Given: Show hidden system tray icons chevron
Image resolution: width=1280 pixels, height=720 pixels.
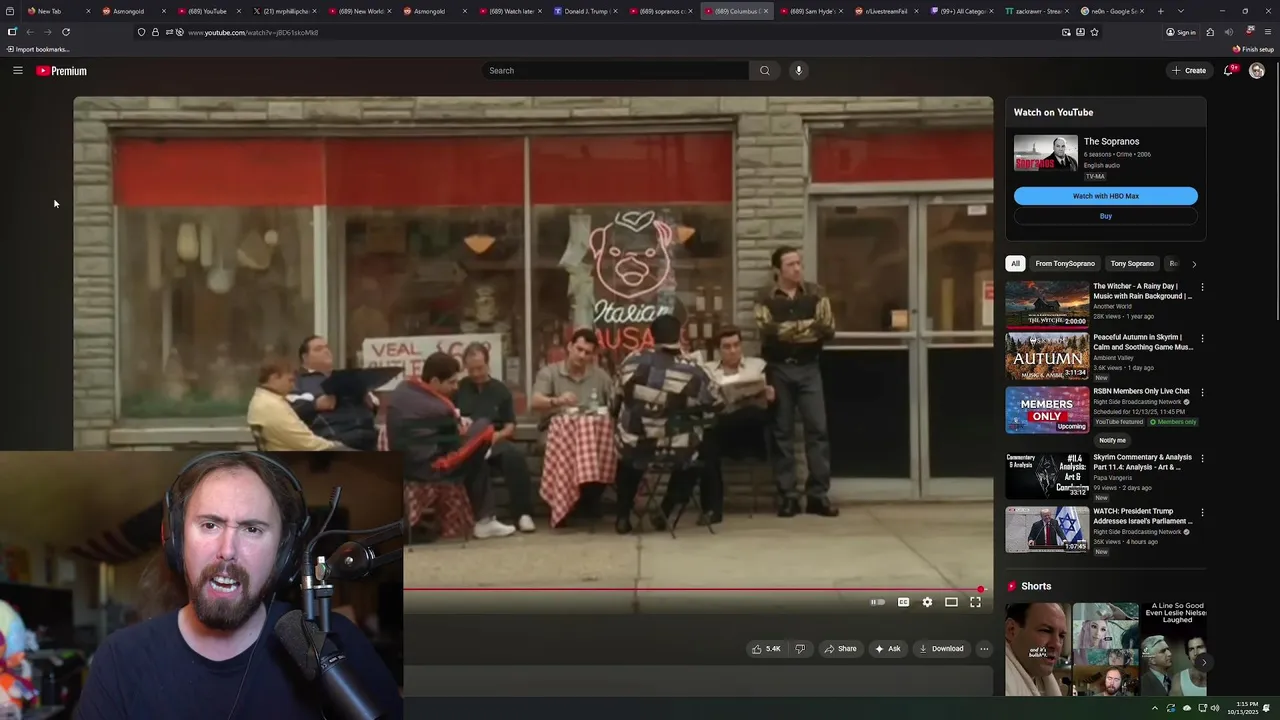Looking at the screenshot, I should (1155, 708).
